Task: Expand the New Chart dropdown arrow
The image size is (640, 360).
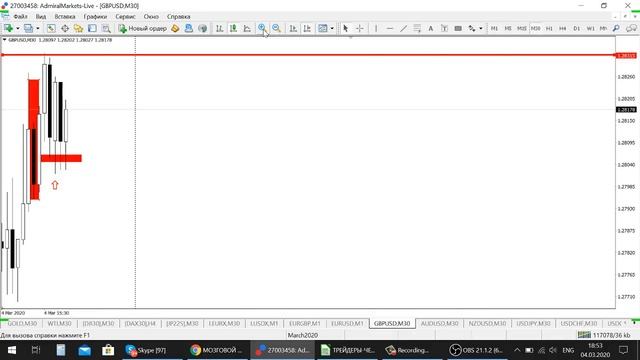Action: point(18,28)
